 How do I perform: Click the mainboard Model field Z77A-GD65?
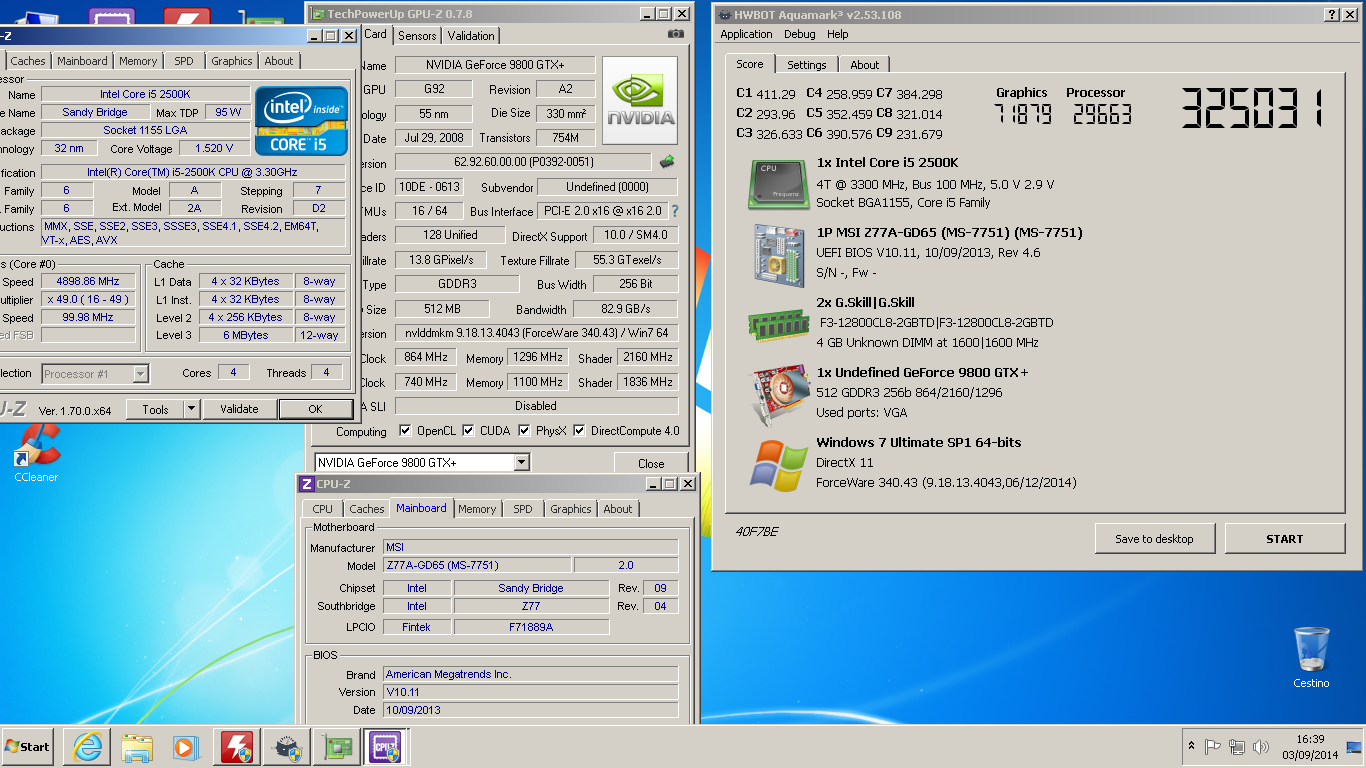[477, 565]
